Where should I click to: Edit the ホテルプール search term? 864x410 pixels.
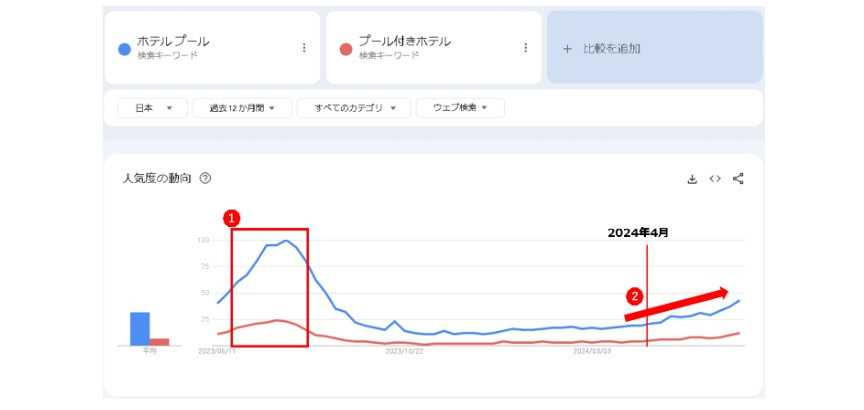click(x=173, y=42)
